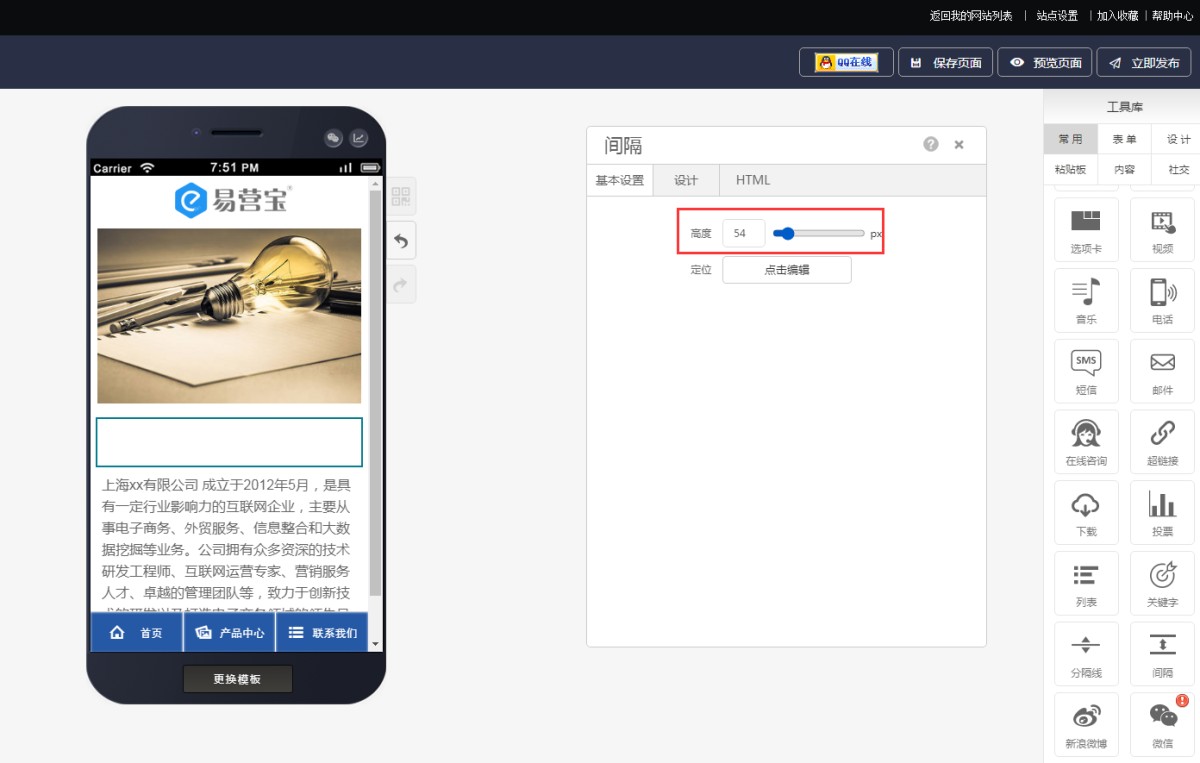Preview the page with 预览页面
The height and width of the screenshot is (763, 1200).
click(x=1045, y=62)
